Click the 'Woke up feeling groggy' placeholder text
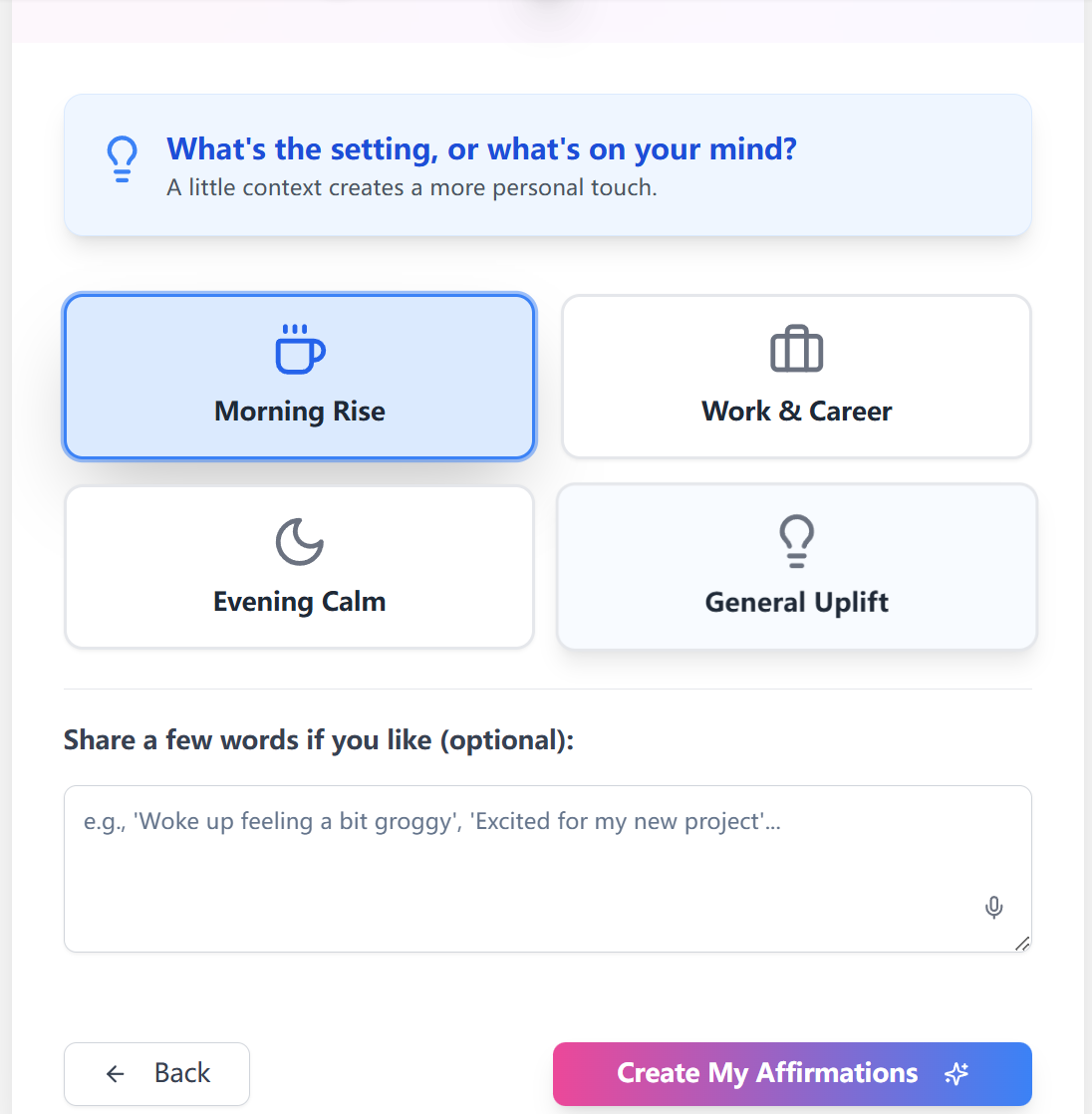 pyautogui.click(x=432, y=821)
